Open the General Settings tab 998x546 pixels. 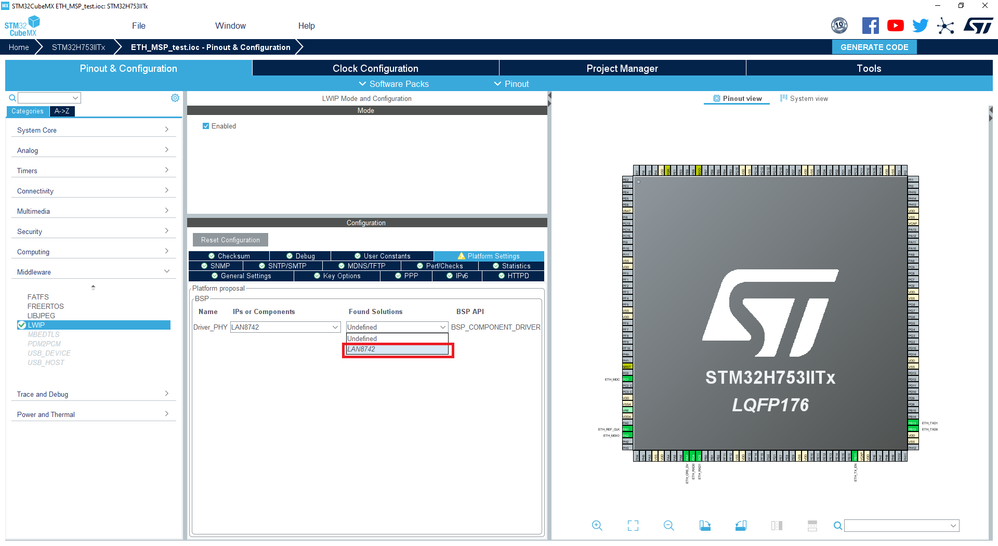tap(241, 276)
